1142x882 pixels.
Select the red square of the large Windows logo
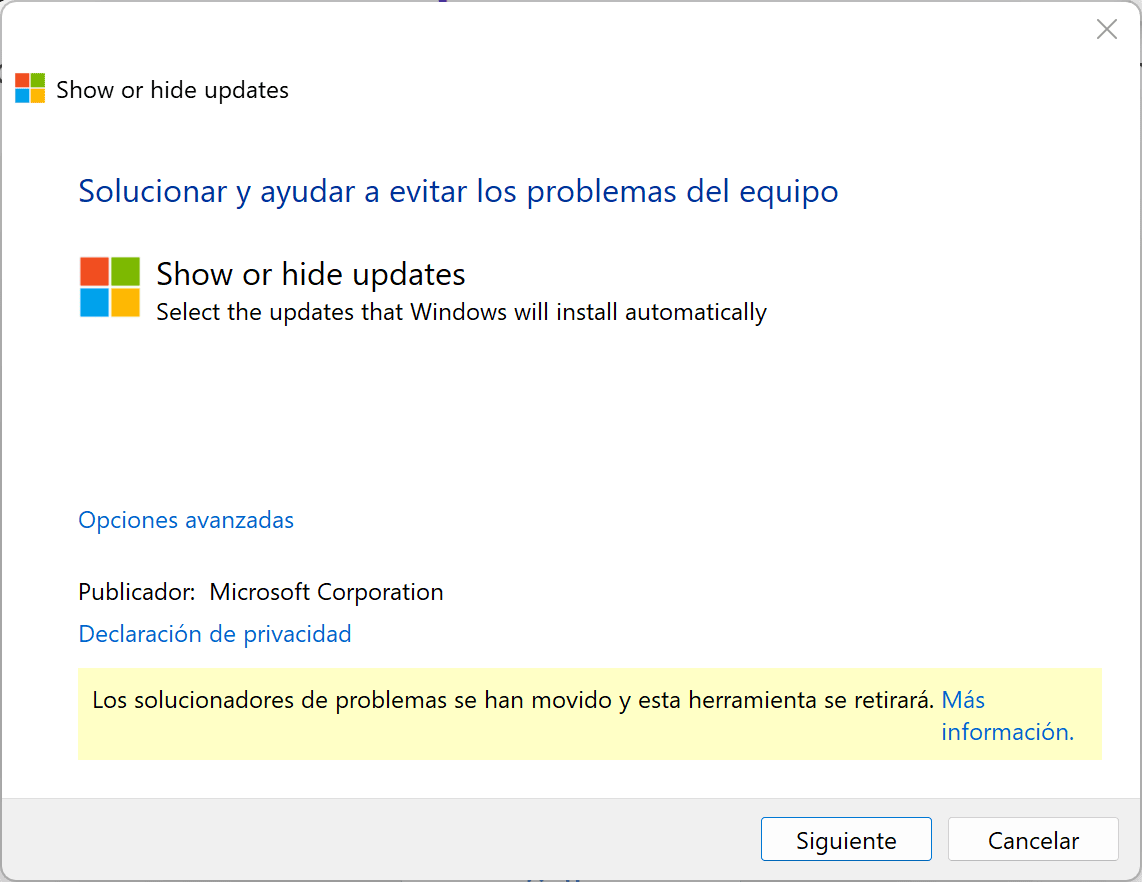coord(93,271)
